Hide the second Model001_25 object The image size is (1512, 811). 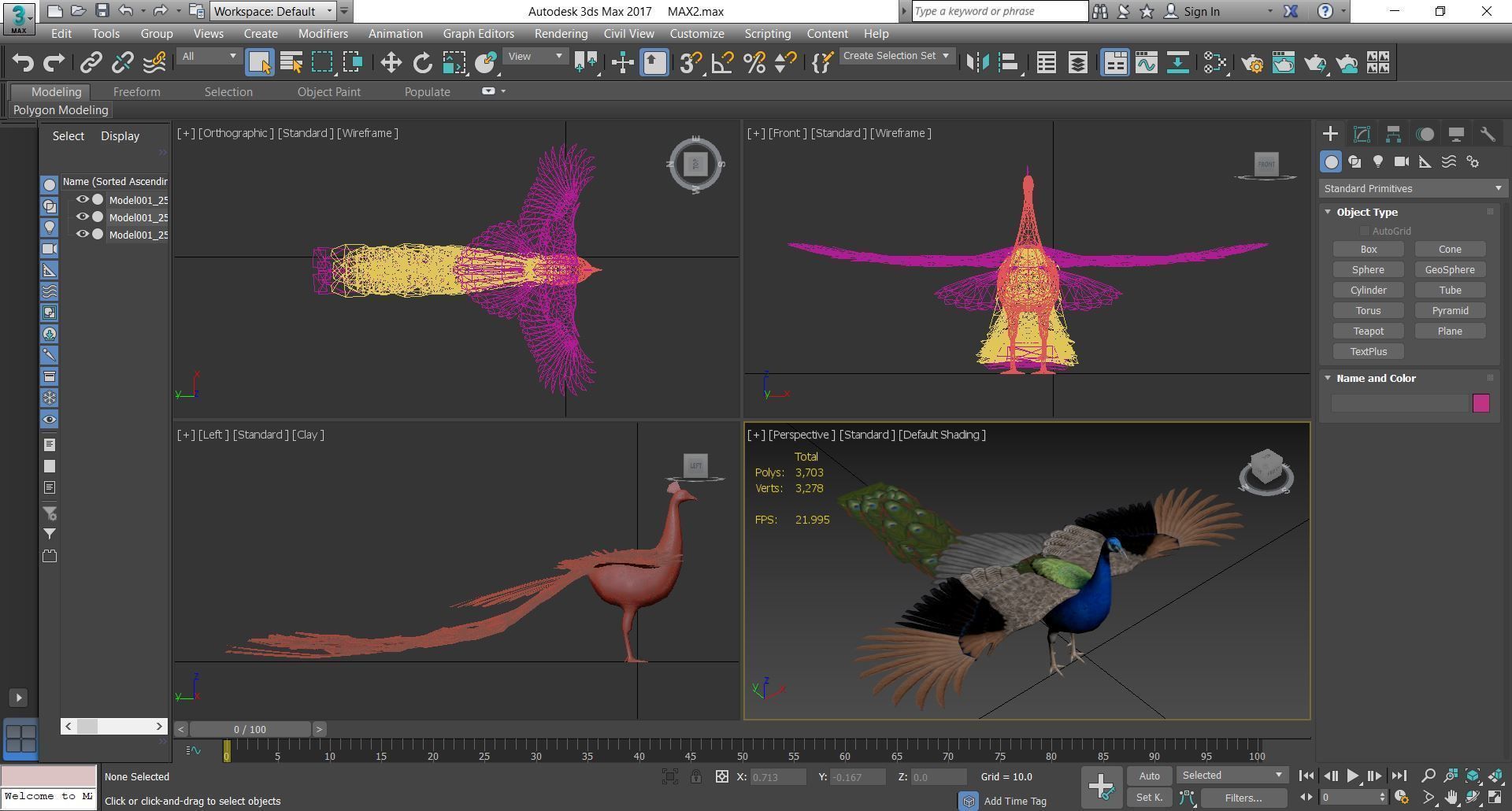click(x=82, y=217)
